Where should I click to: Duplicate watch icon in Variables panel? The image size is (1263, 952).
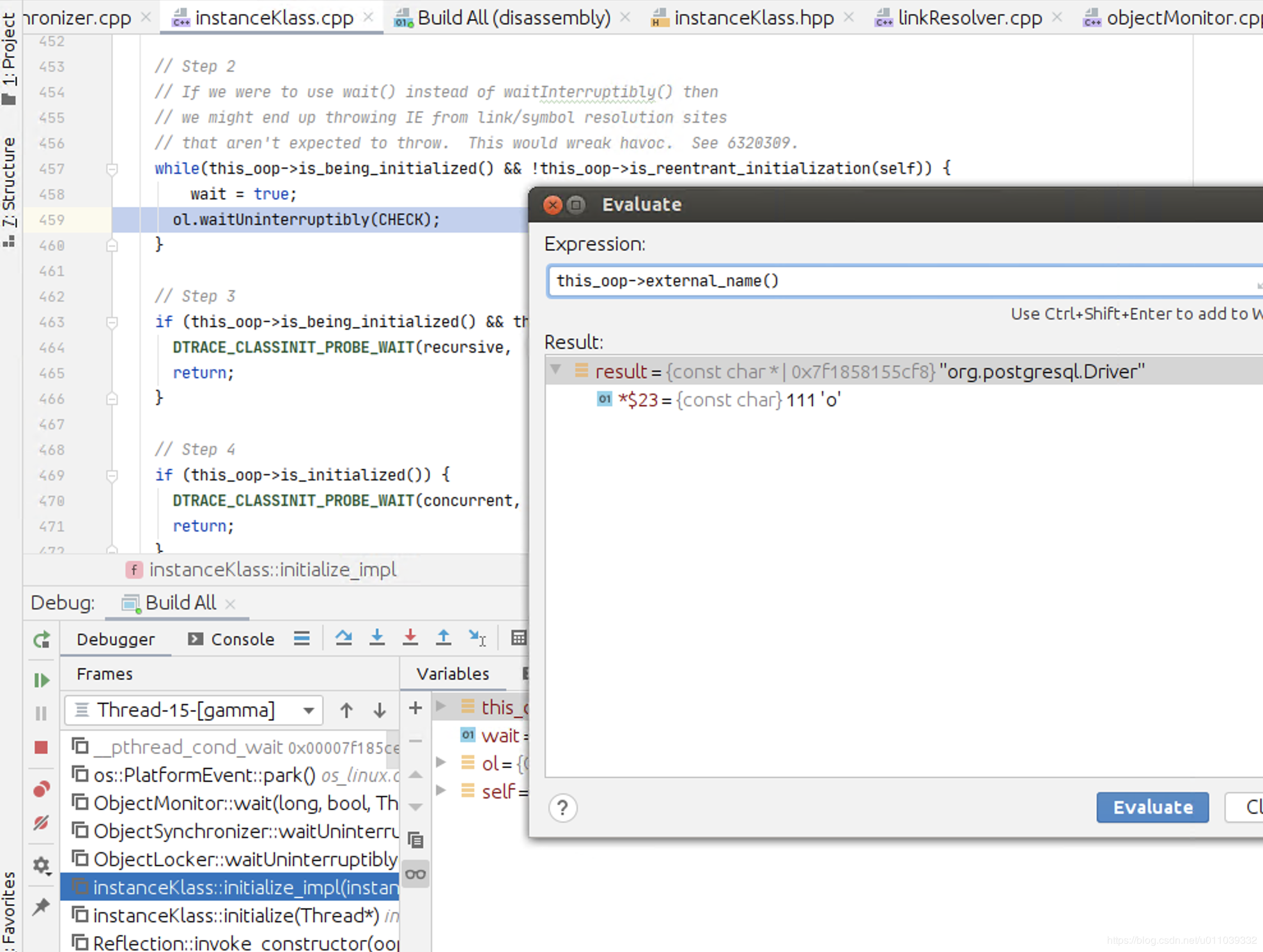point(415,840)
